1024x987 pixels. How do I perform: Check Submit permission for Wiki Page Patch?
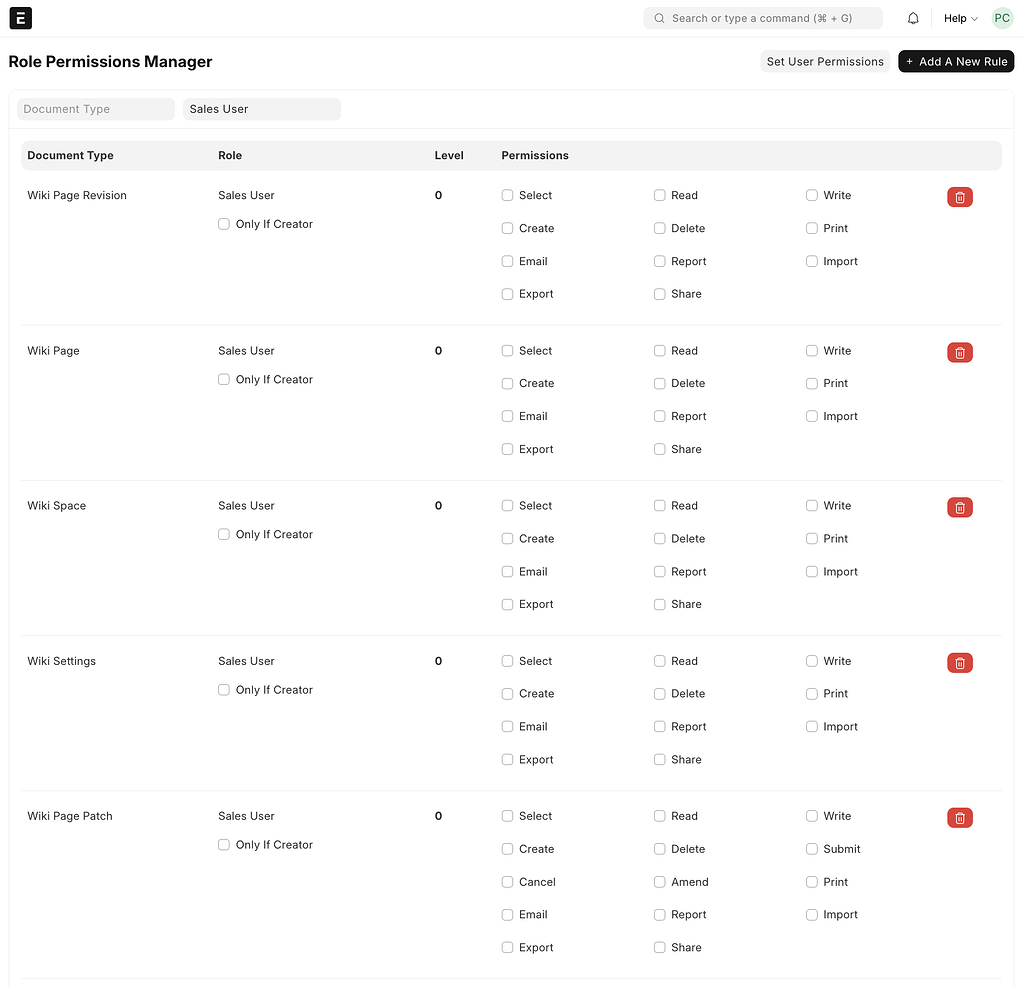coord(811,849)
